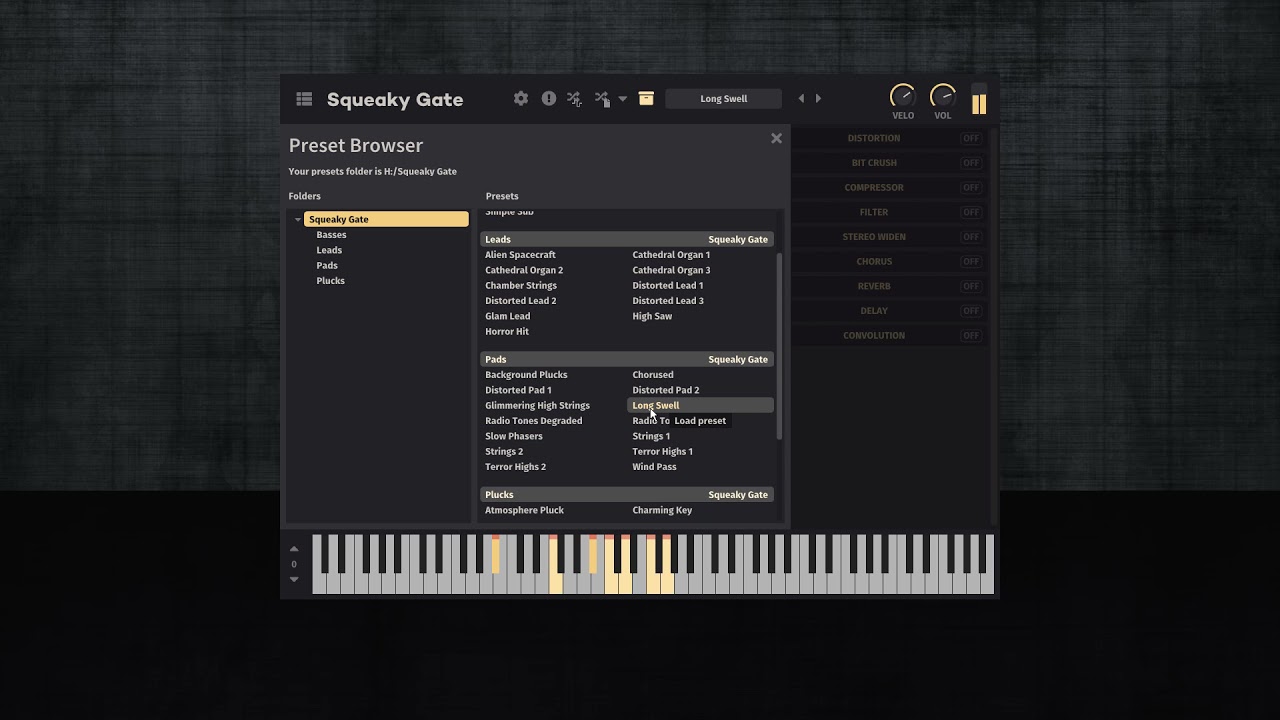Toggle the Convolution effect switch

click(970, 335)
